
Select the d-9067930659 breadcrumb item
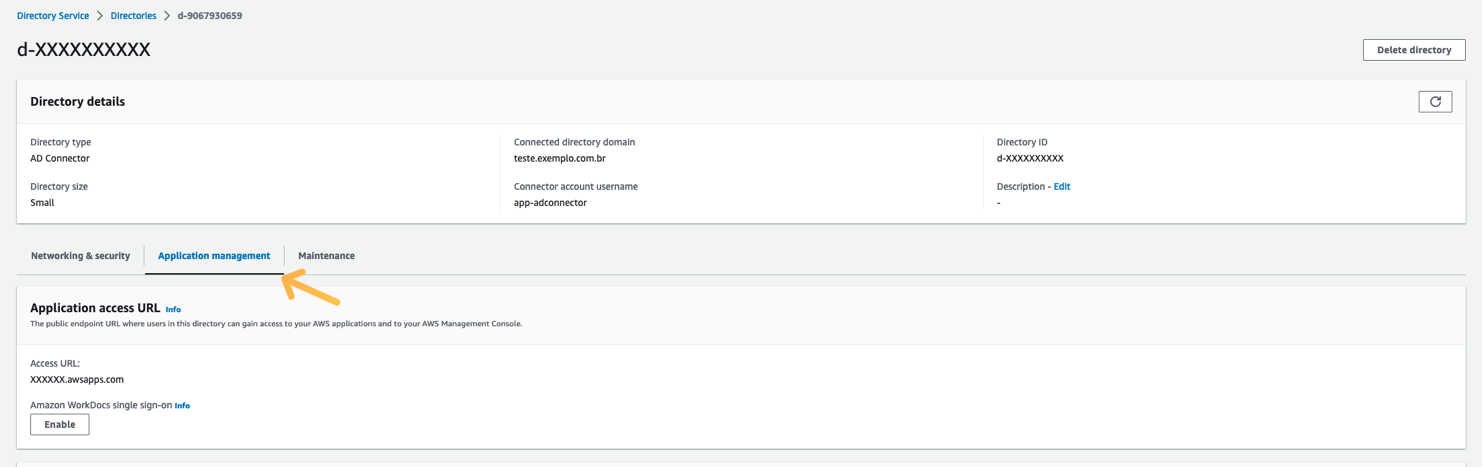210,16
